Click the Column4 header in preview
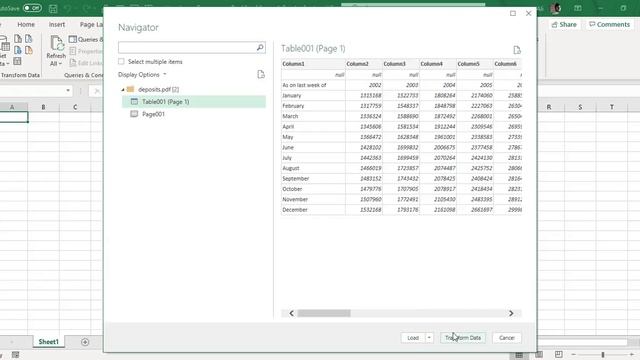 point(438,64)
